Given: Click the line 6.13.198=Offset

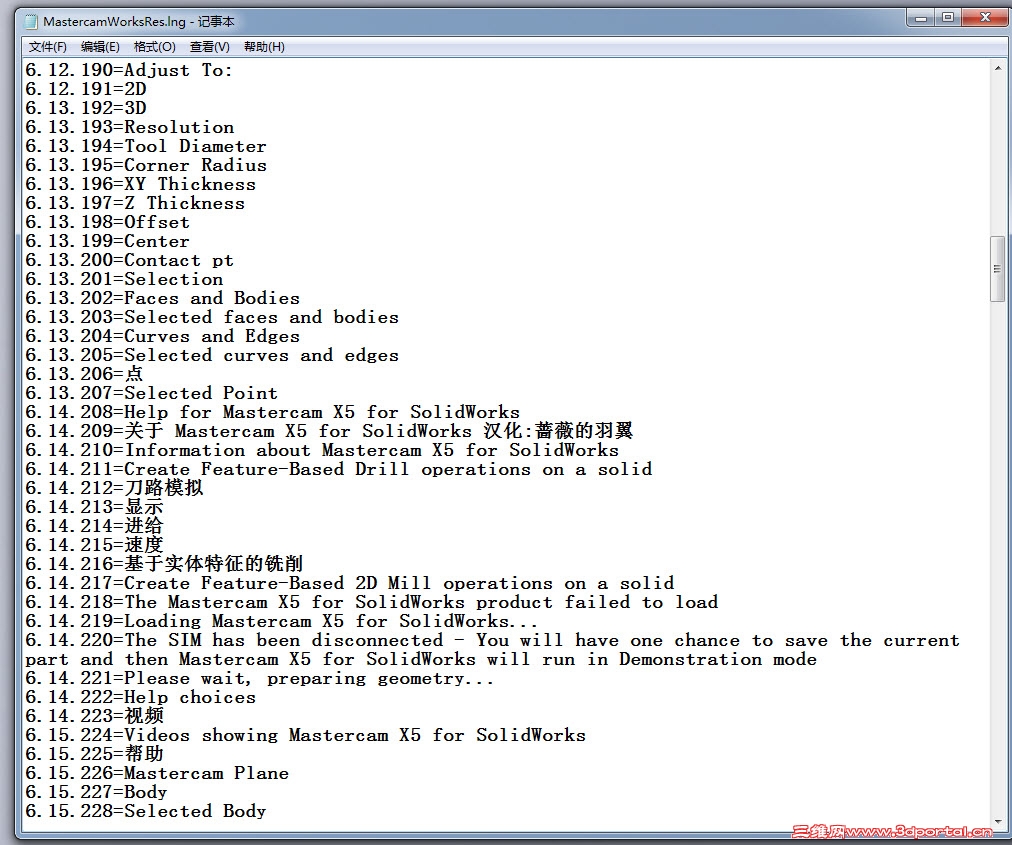Looking at the screenshot, I should pyautogui.click(x=108, y=222).
